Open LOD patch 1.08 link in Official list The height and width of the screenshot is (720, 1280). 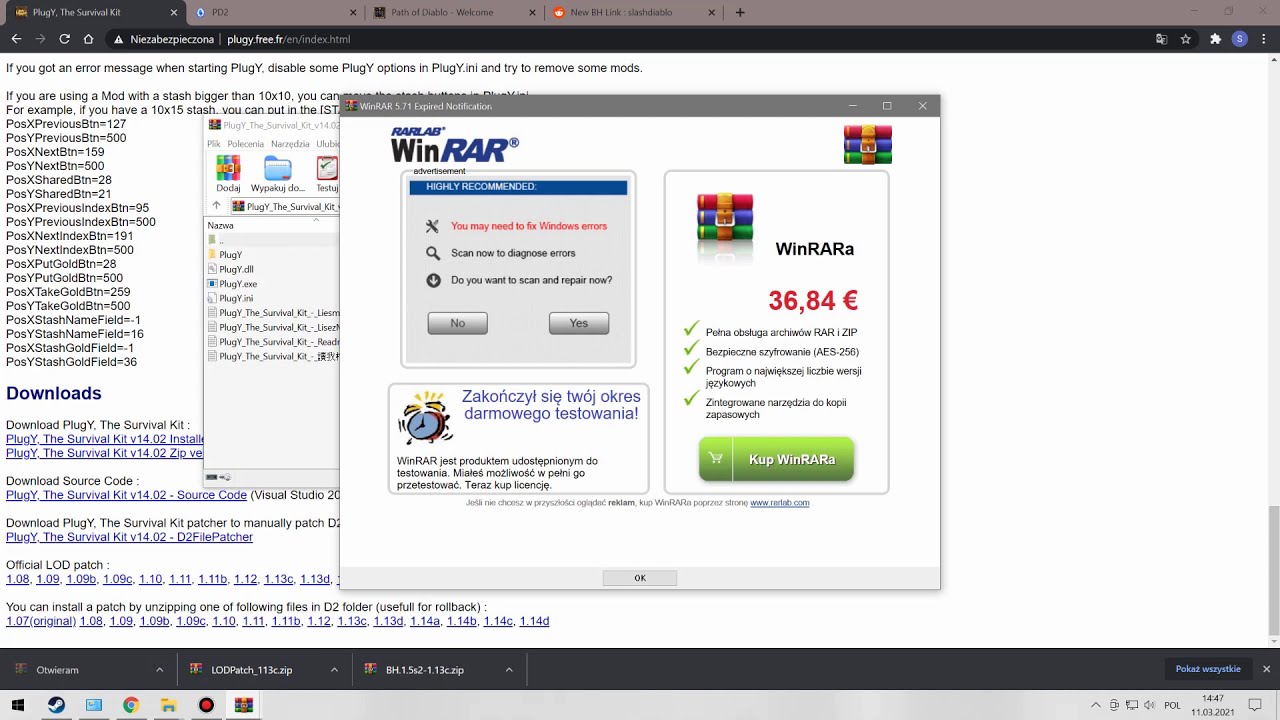click(x=18, y=579)
